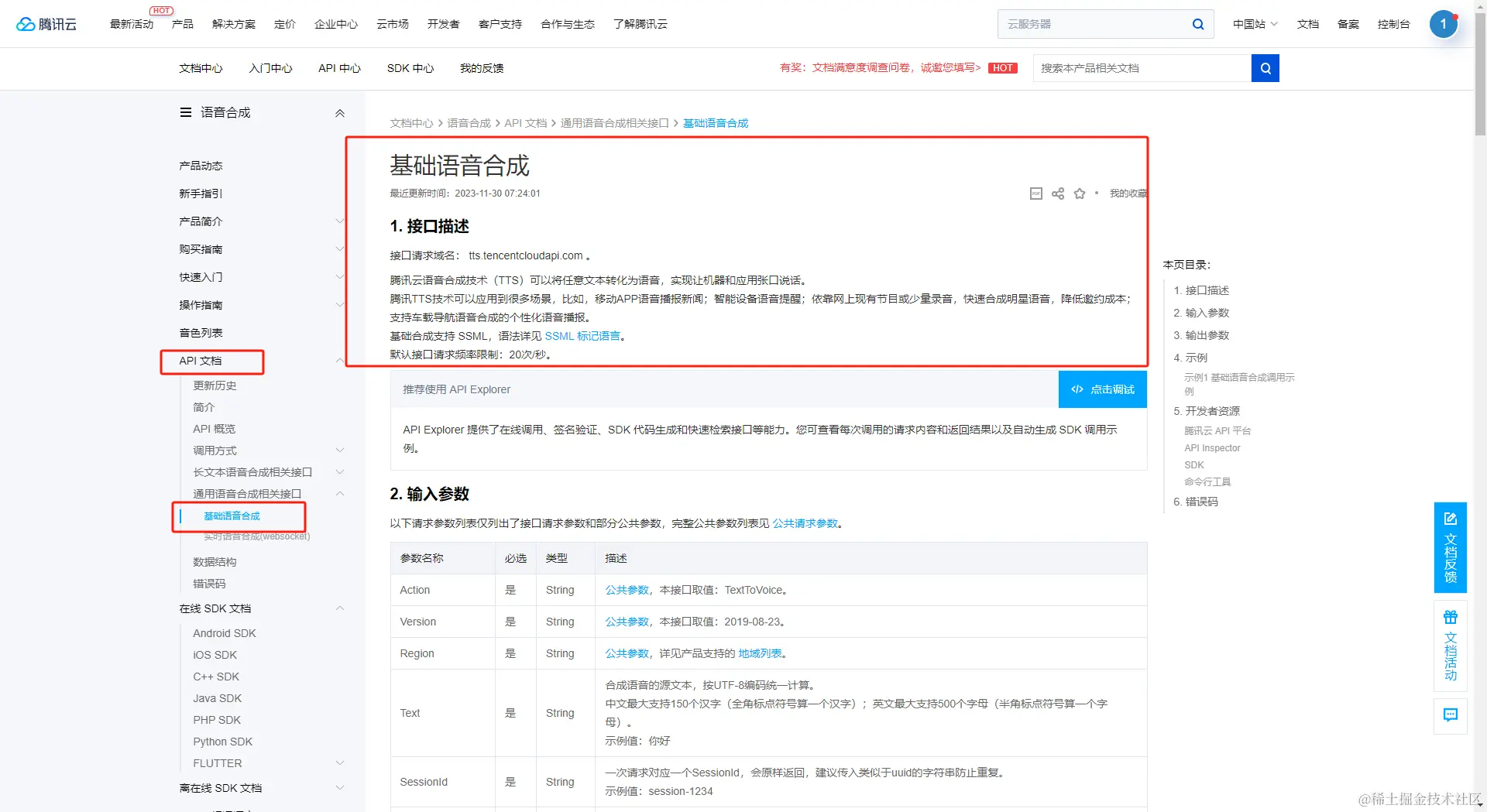Image resolution: width=1487 pixels, height=812 pixels.
Task: Collapse 通用语音合成相关接口 subsection
Action: click(339, 494)
